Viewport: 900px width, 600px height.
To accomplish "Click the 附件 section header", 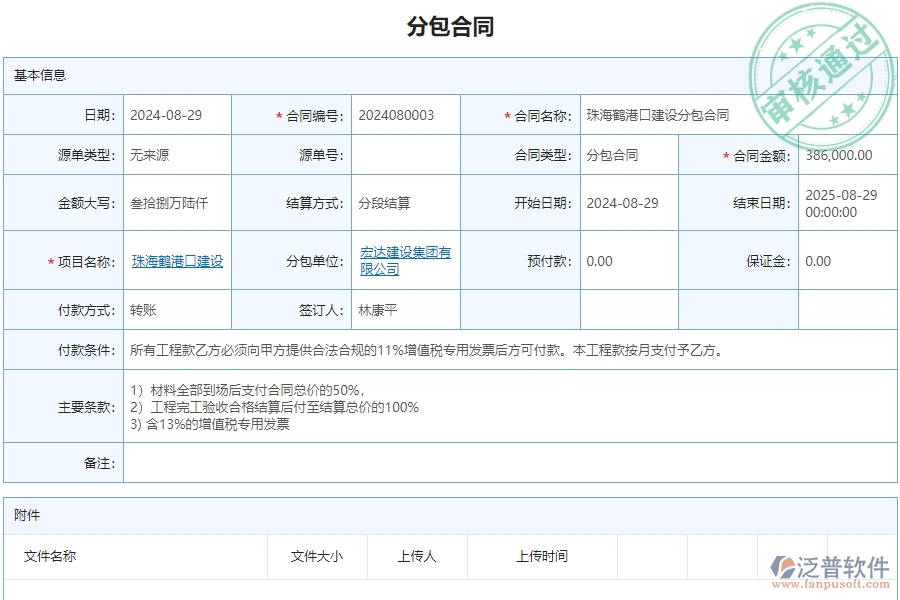I will 28,515.
